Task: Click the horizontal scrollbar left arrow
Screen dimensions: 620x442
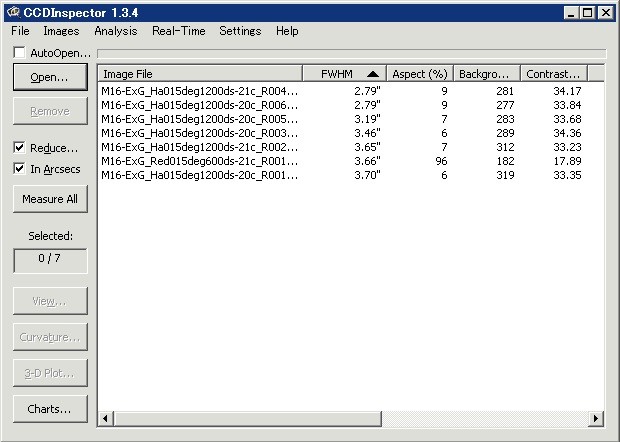Action: (x=106, y=418)
